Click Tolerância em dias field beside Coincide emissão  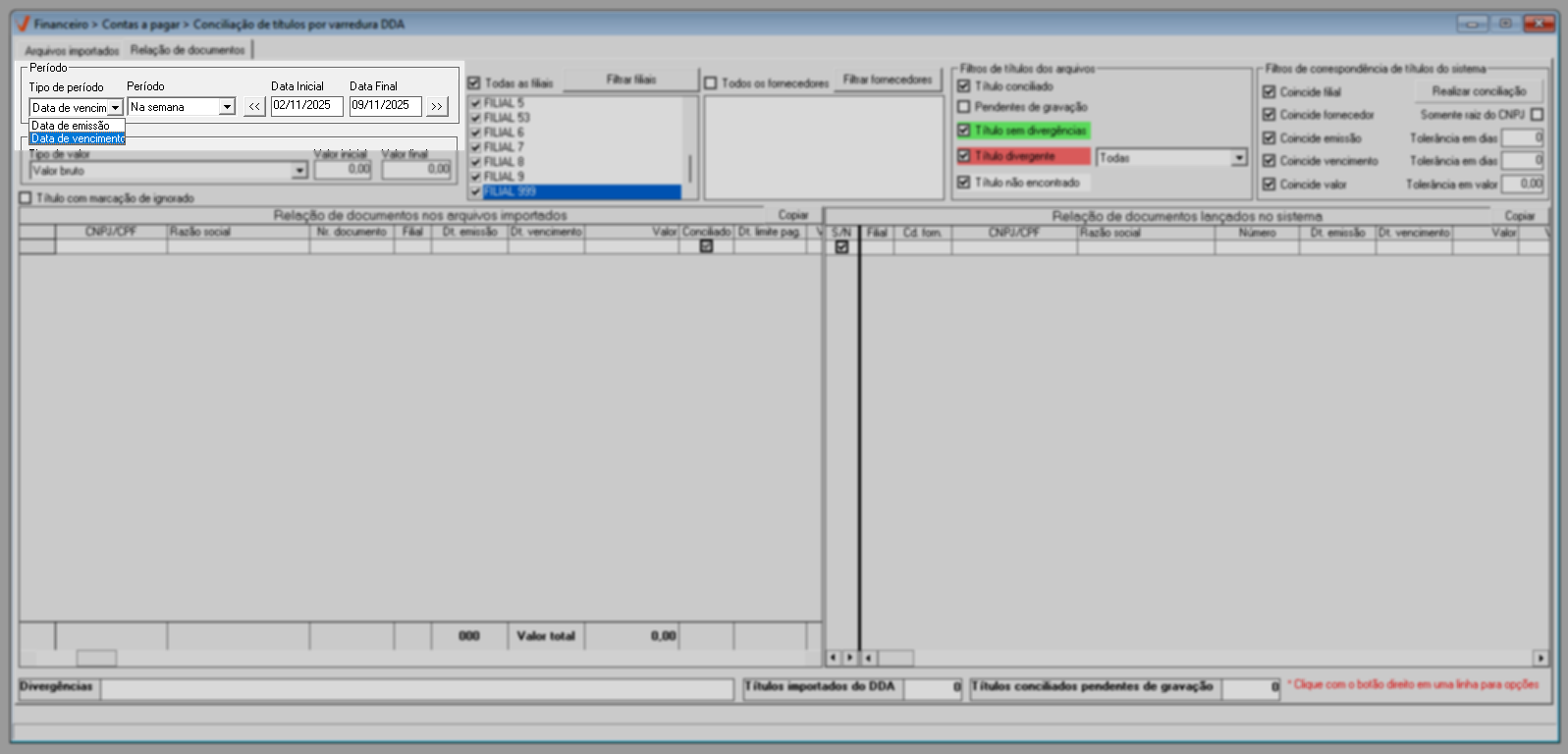tap(1523, 138)
